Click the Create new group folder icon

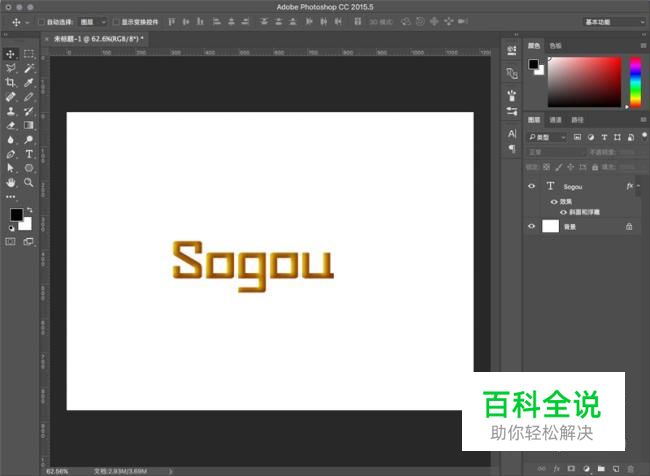pyautogui.click(x=601, y=469)
